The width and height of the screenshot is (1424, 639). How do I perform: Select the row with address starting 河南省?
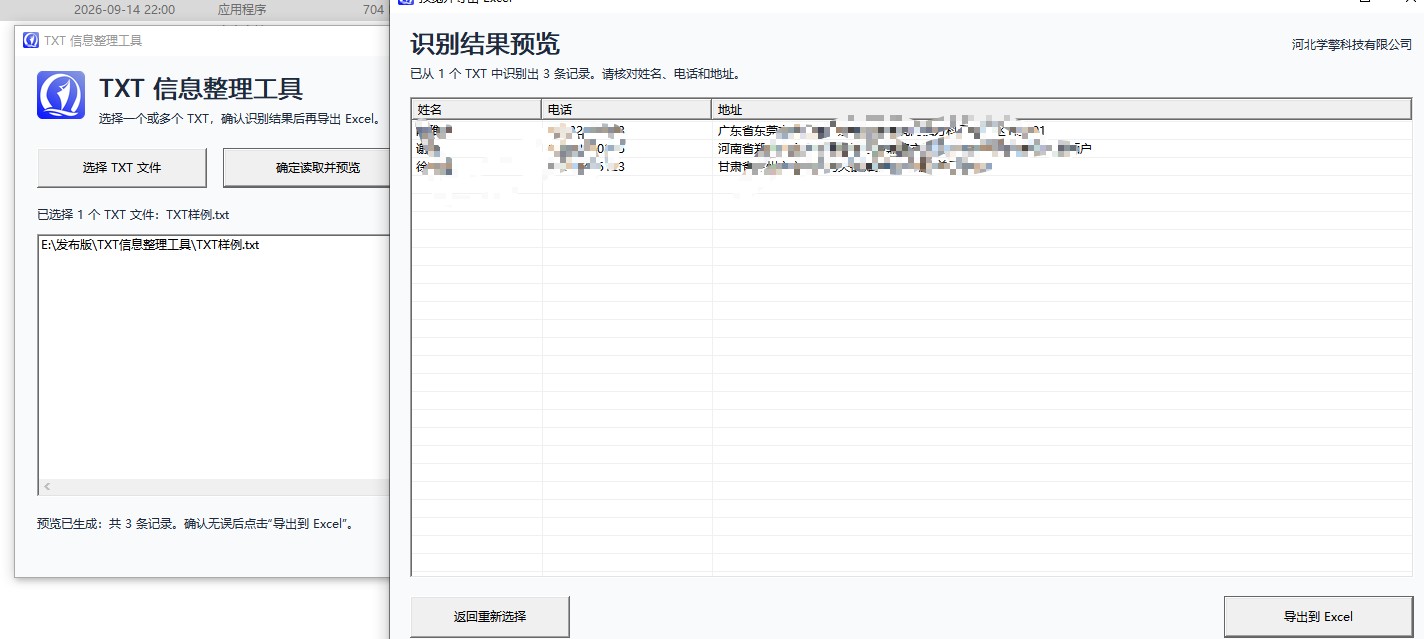coord(911,149)
